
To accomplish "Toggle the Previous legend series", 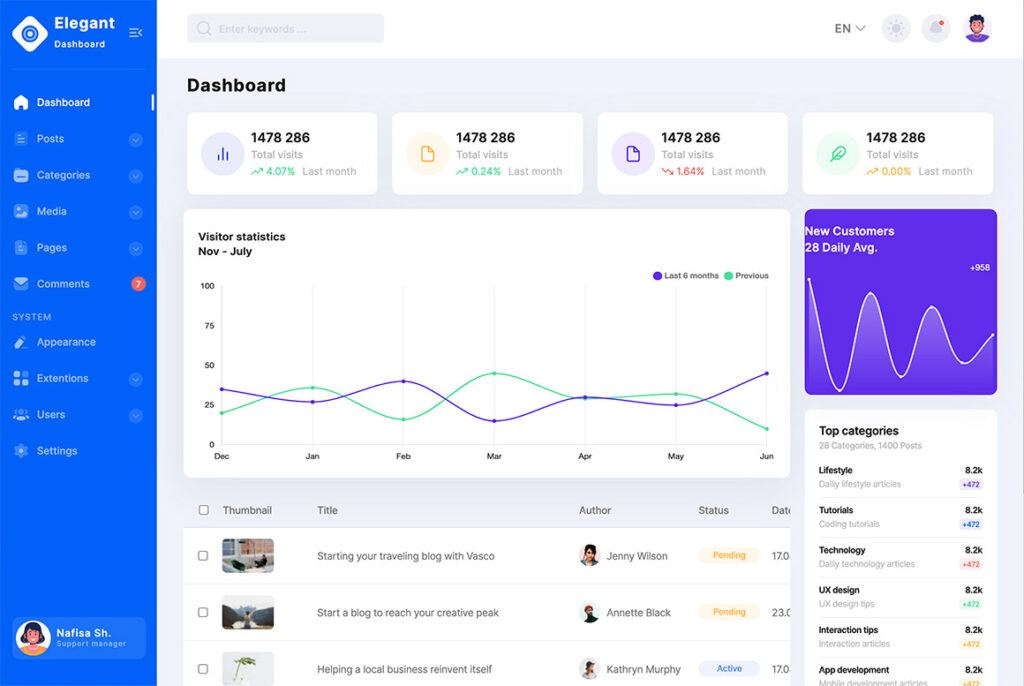I will tap(746, 276).
